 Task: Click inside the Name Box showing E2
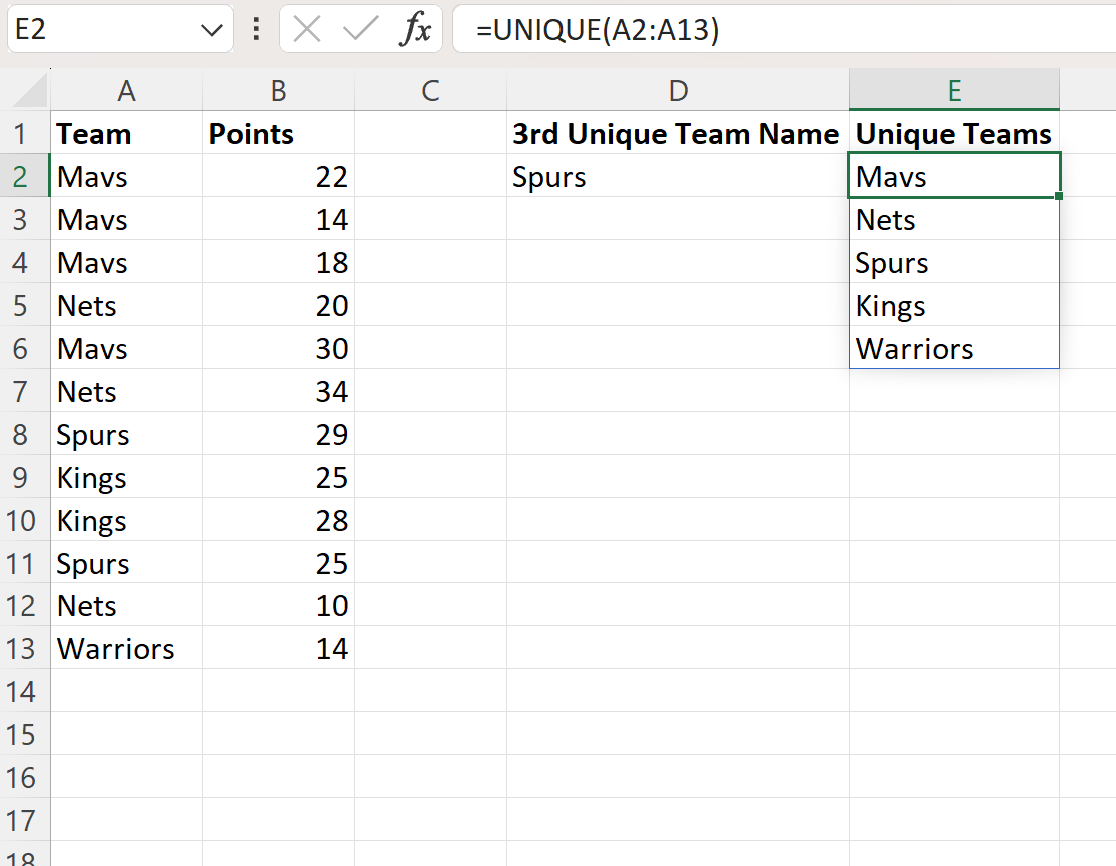(x=100, y=30)
